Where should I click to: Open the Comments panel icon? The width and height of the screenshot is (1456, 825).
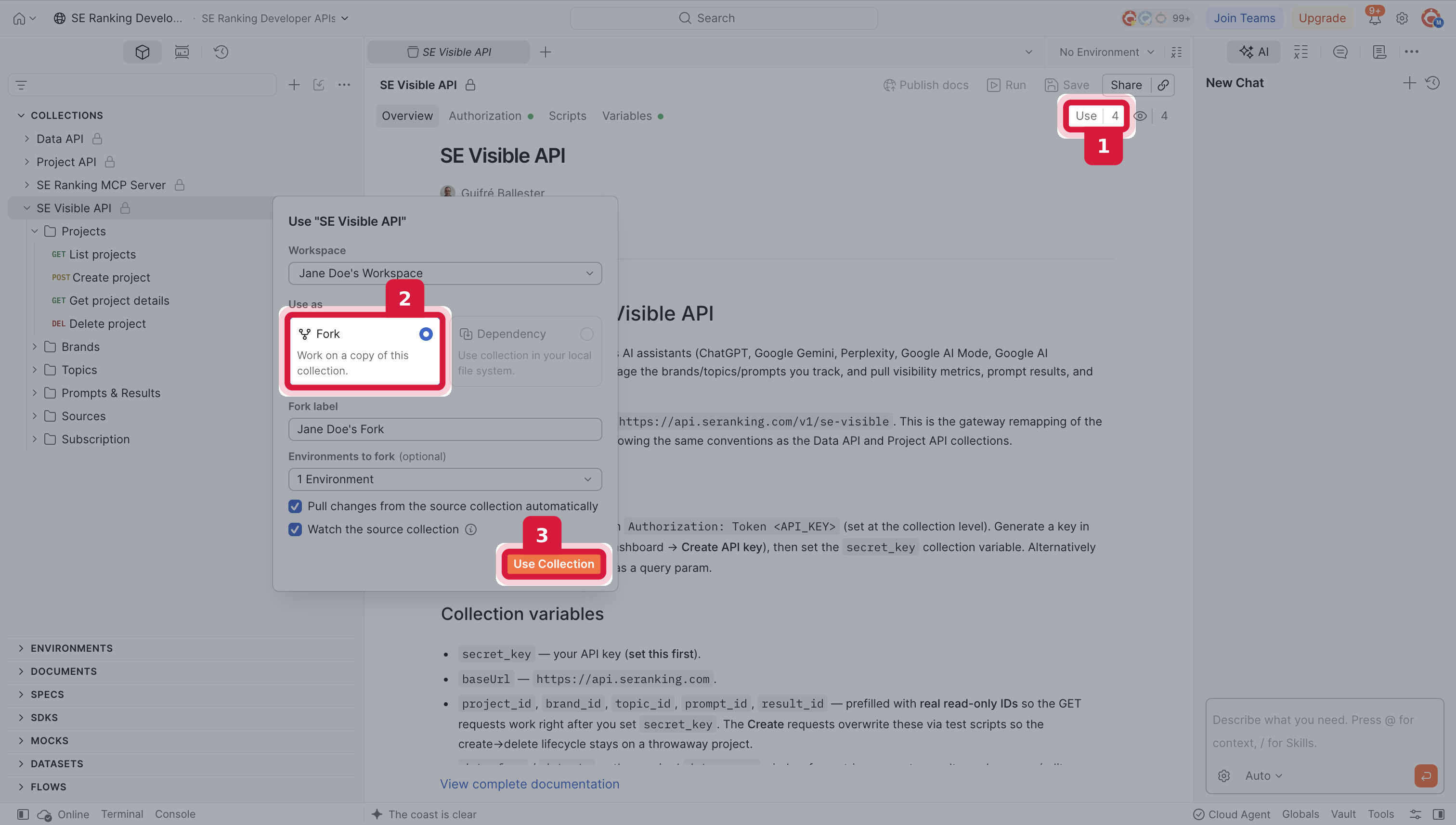click(1340, 52)
